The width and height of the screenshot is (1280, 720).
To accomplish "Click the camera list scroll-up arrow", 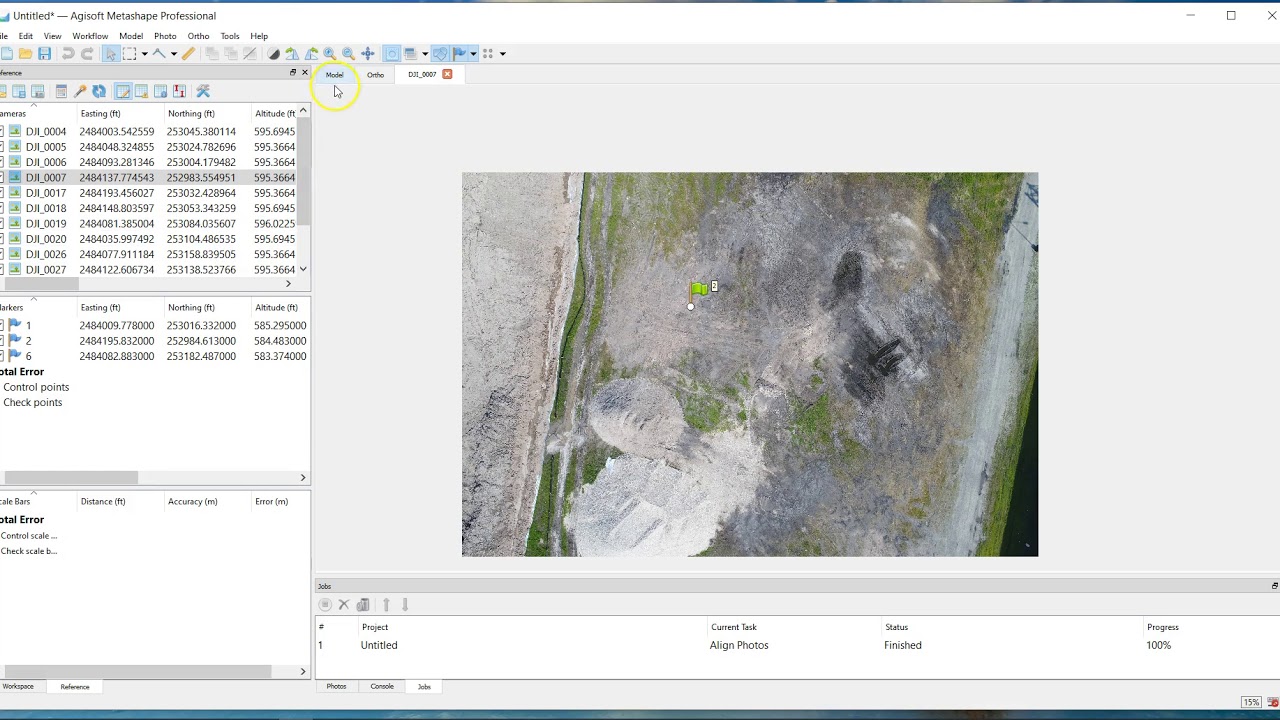I will point(303,112).
